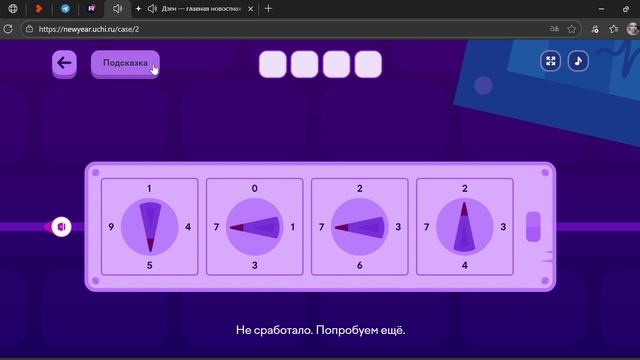The height and width of the screenshot is (360, 640).
Task: Open browser extensions icon
Action: (595, 29)
